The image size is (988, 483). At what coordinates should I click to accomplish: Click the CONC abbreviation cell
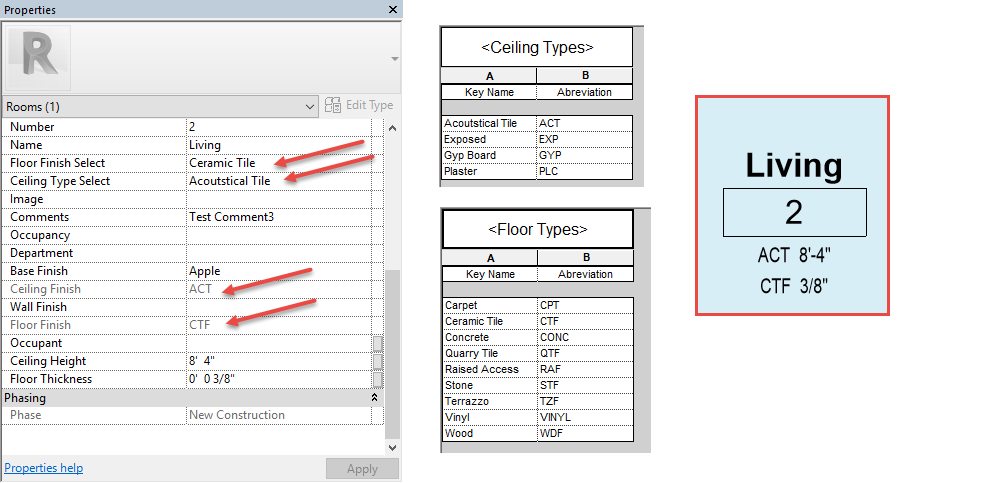pyautogui.click(x=585, y=338)
